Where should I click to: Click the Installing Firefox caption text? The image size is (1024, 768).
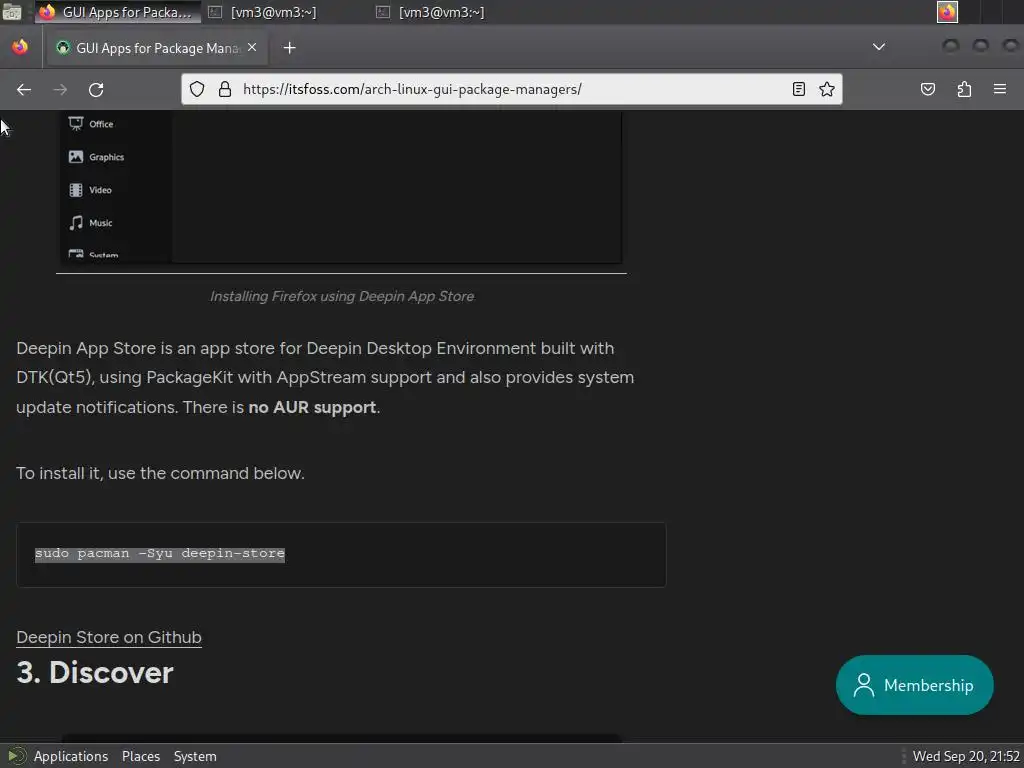click(342, 296)
